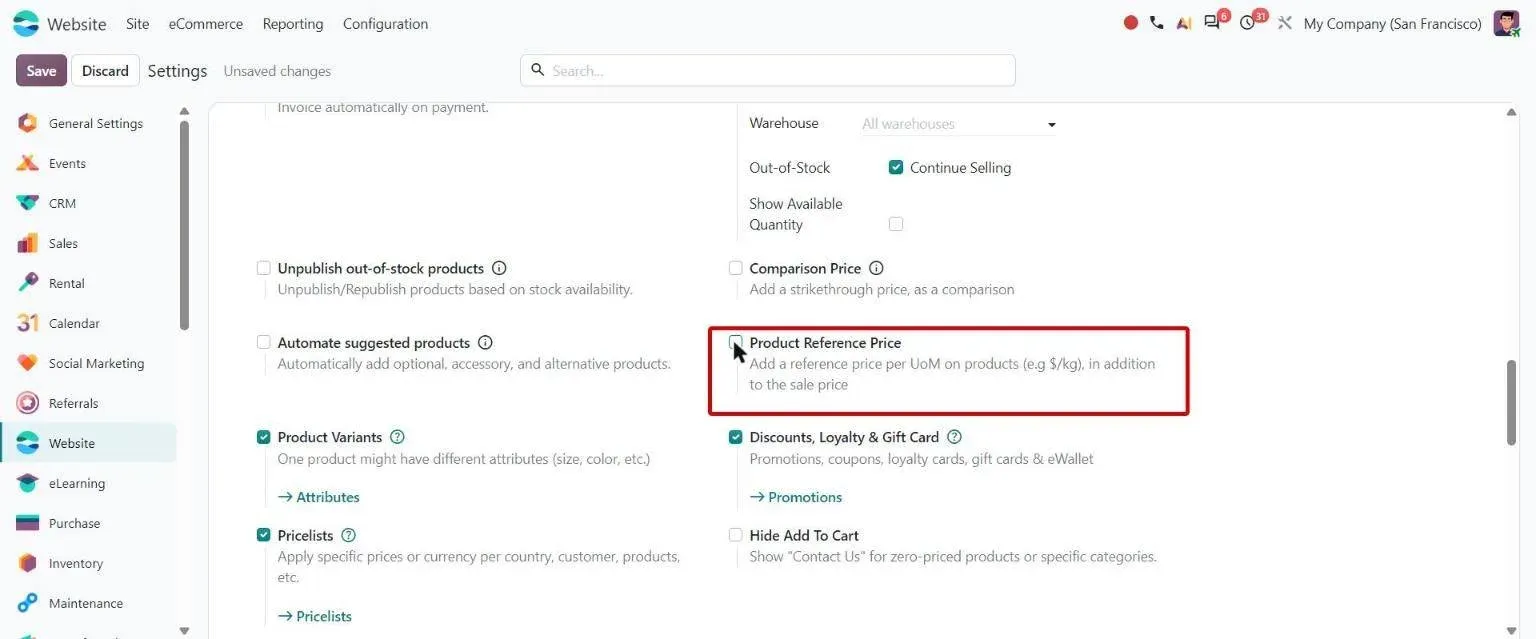Screen dimensions: 1536x639
Task: Click the settings search field
Action: pyautogui.click(x=768, y=70)
